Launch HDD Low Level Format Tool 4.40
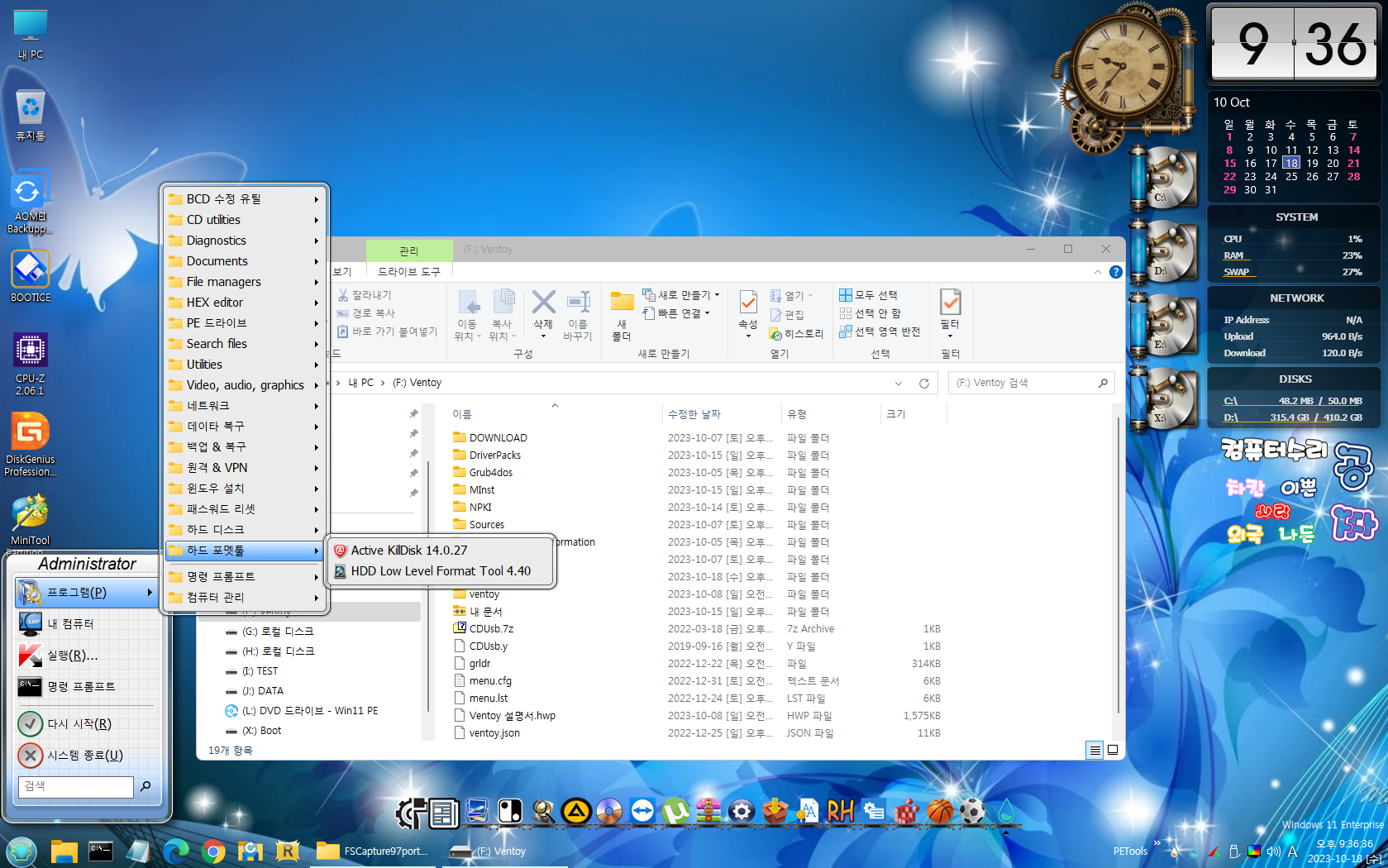Image resolution: width=1388 pixels, height=868 pixels. pyautogui.click(x=441, y=571)
